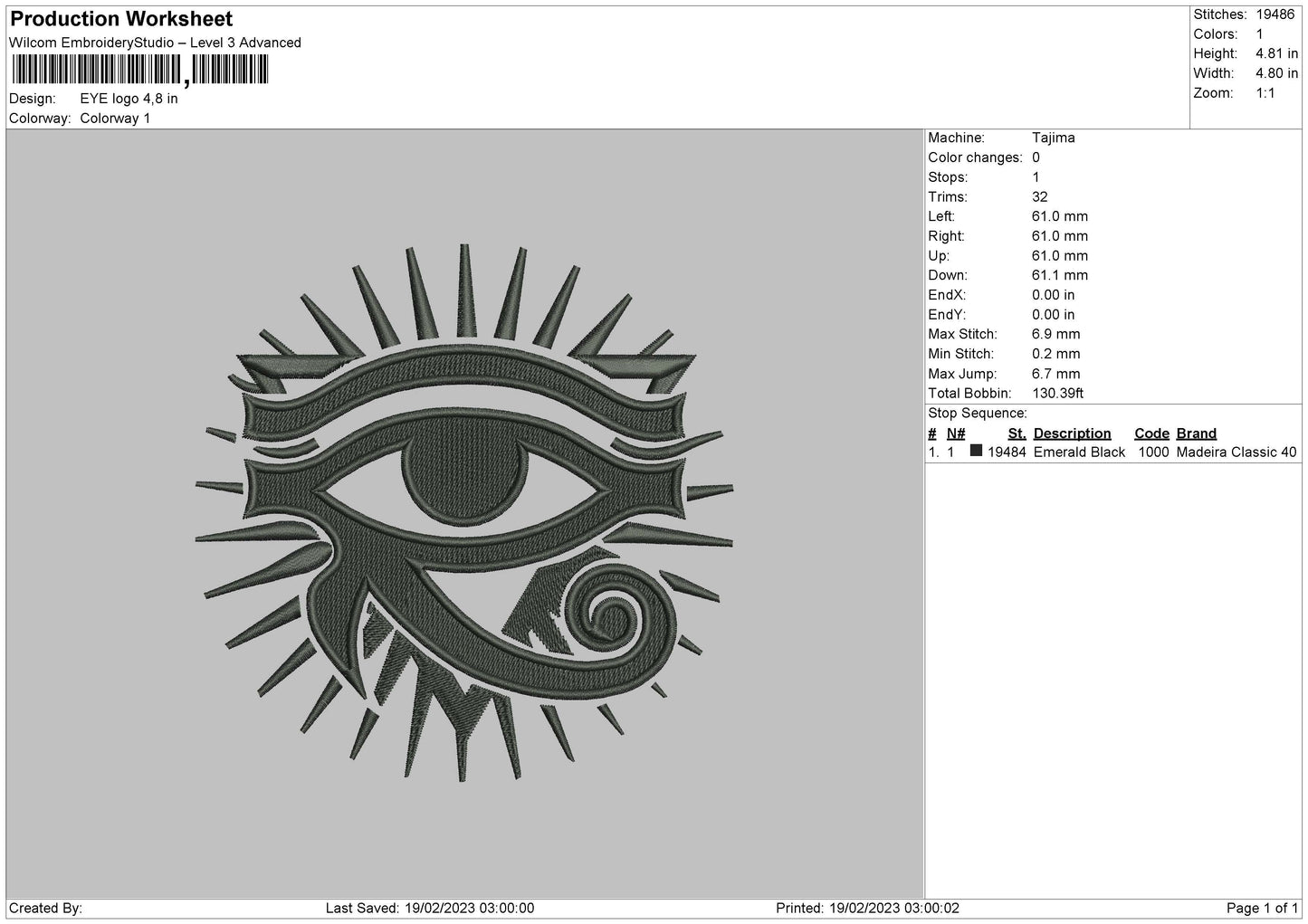
Task: Select "Wilcom EmbroideryStudio – Level 3 Advanced" text
Action: [155, 43]
